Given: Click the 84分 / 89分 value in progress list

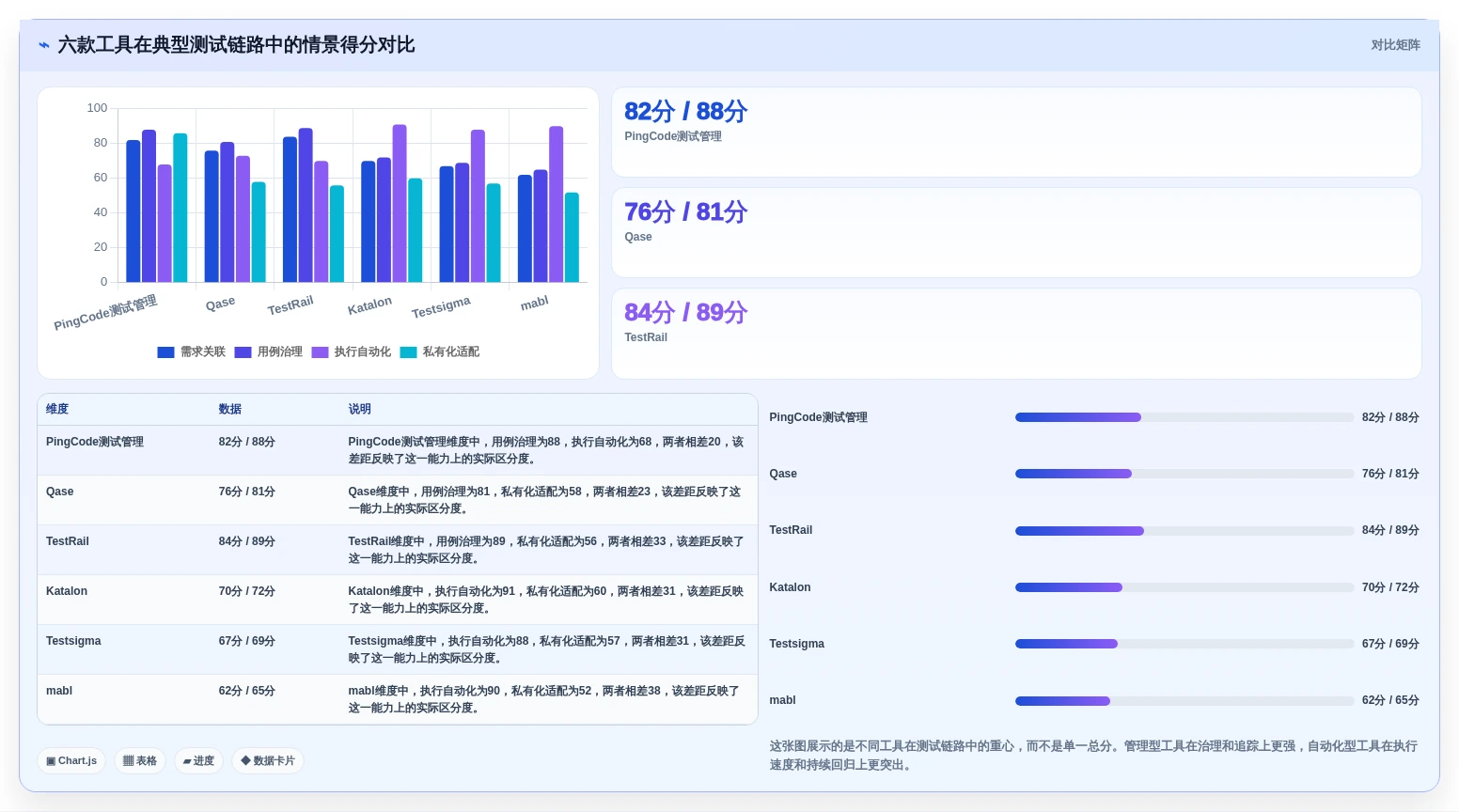Looking at the screenshot, I should (1390, 530).
